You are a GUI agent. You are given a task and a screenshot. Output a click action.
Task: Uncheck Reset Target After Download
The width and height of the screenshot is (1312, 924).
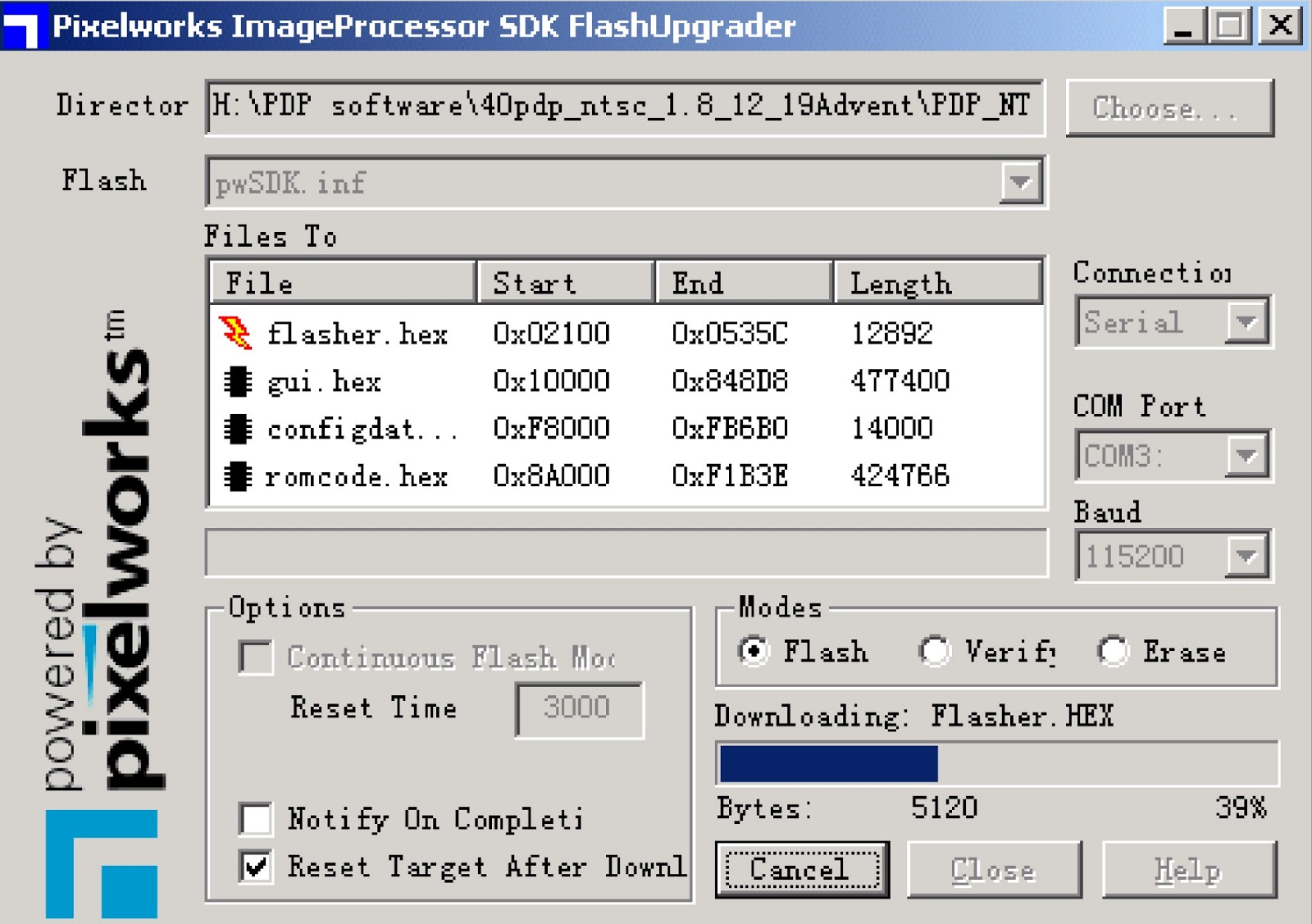(x=256, y=866)
